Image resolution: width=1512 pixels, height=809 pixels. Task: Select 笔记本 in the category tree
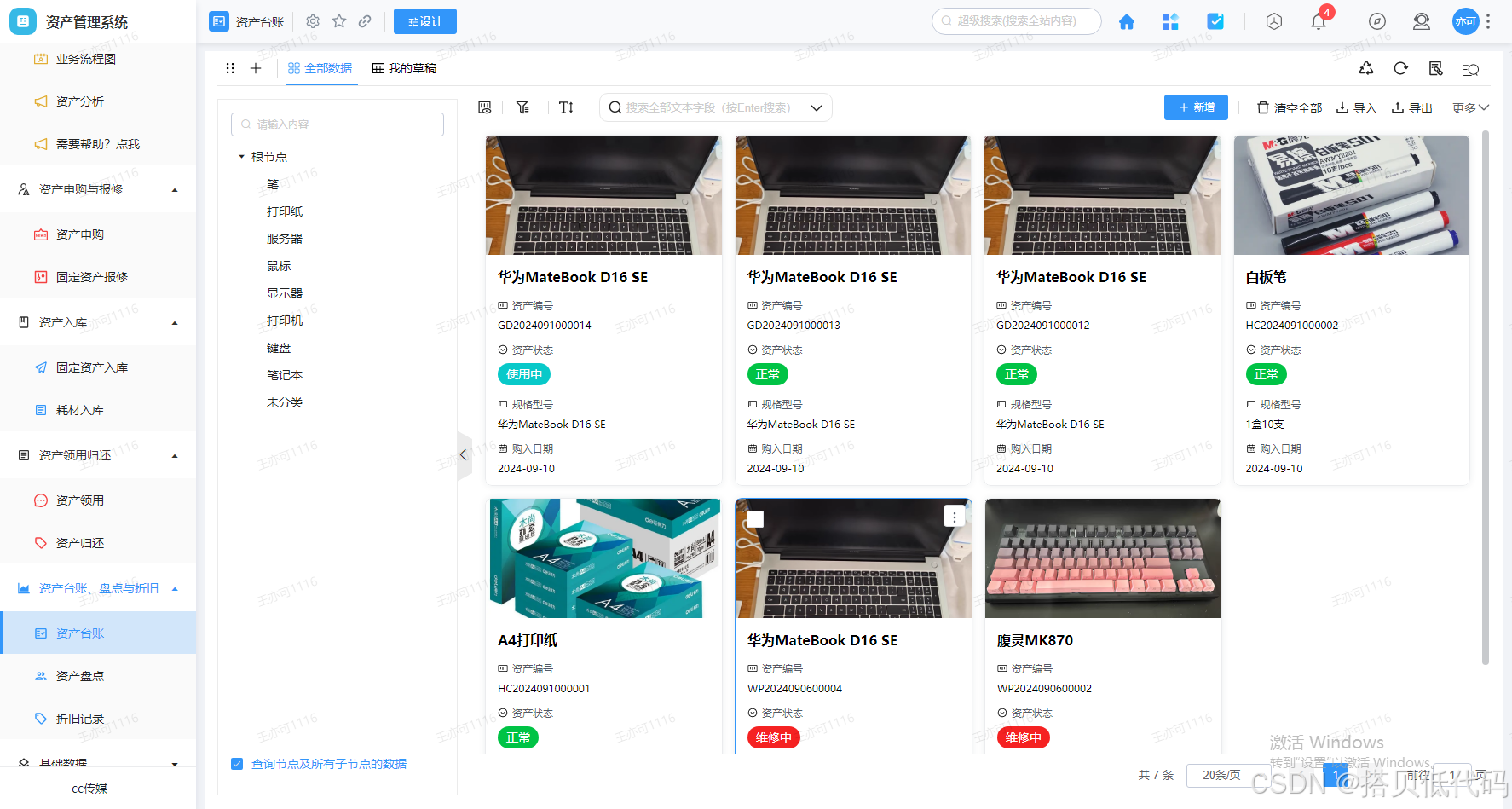[285, 375]
